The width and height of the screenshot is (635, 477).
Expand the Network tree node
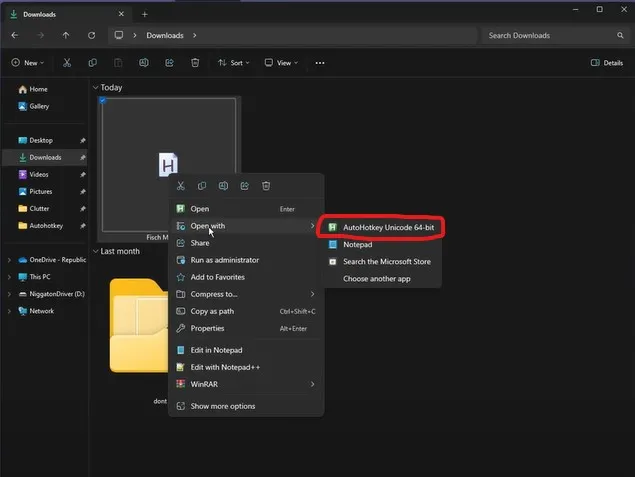(9, 311)
